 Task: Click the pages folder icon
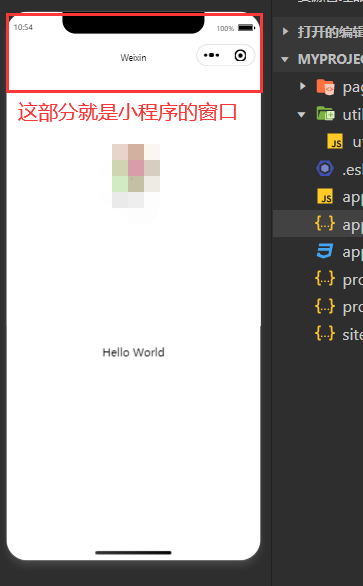click(325, 87)
